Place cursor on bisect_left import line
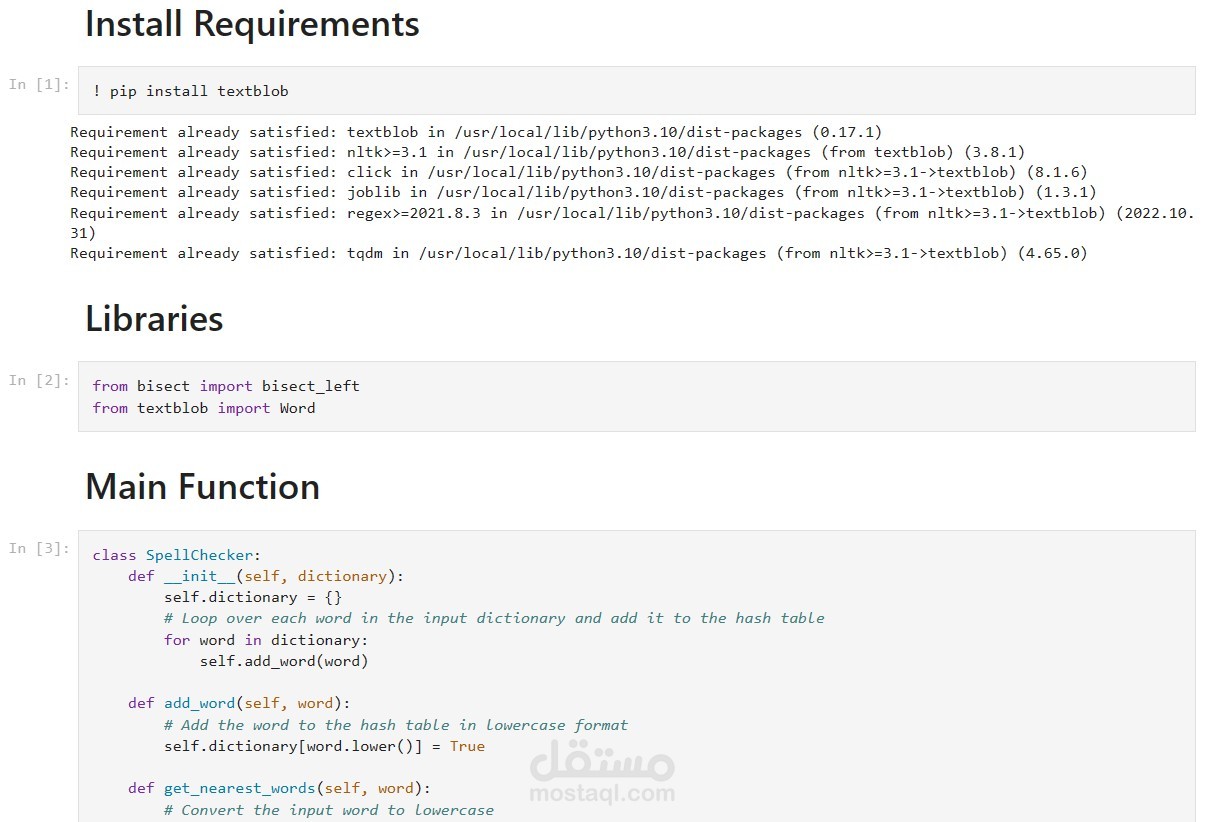 pyautogui.click(x=226, y=386)
